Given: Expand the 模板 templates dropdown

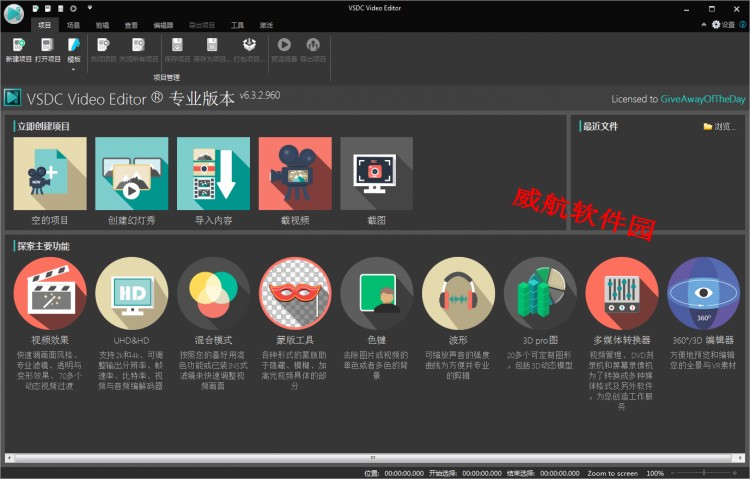Looking at the screenshot, I should pyautogui.click(x=74, y=69).
